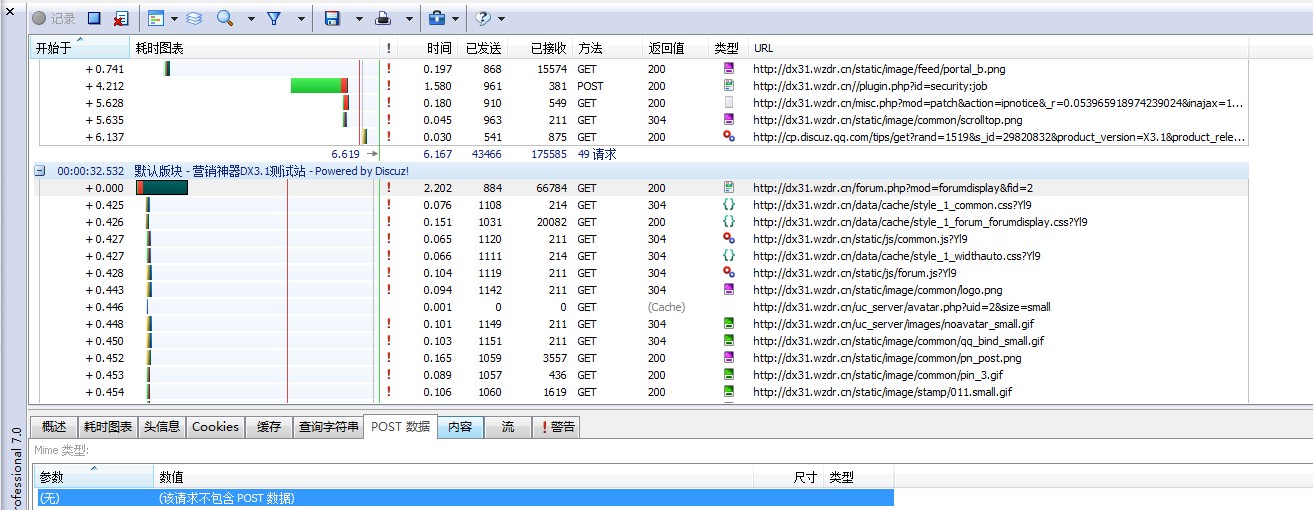Screen dimensions: 1313x510
Task: Click the image icon of qq_bind_small.gif row
Action: point(729,341)
